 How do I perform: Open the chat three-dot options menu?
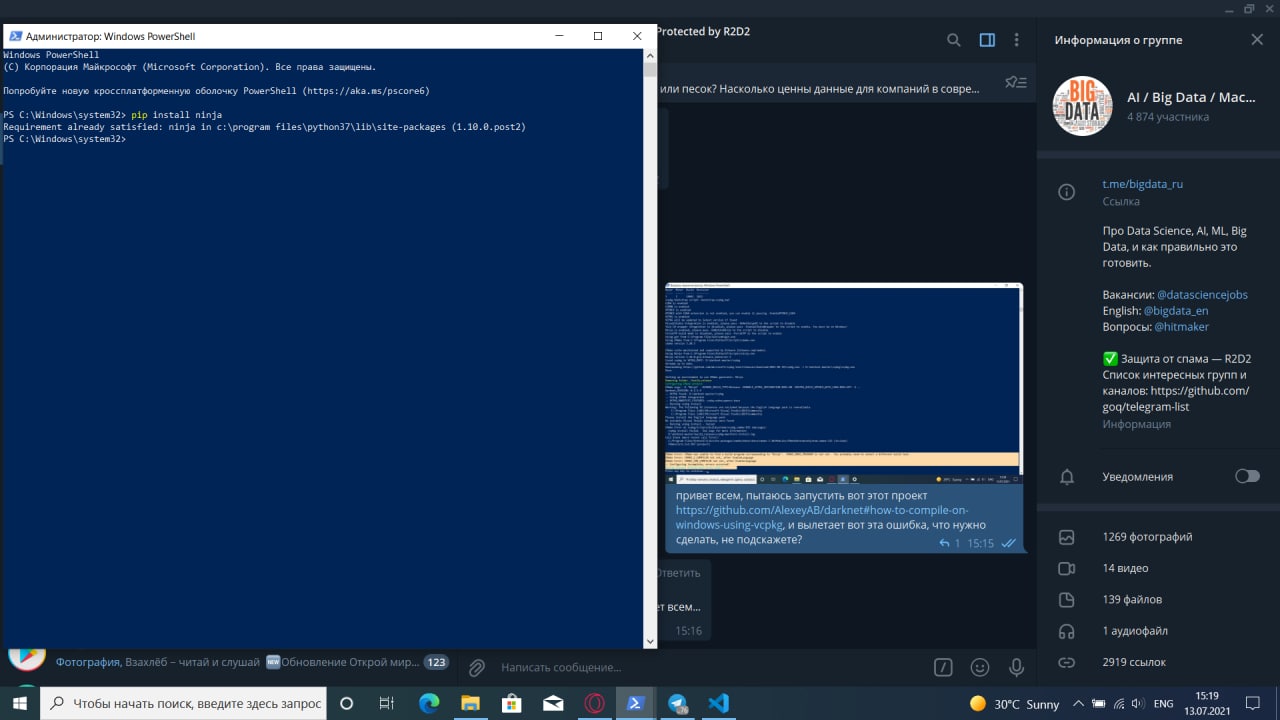click(x=1017, y=40)
